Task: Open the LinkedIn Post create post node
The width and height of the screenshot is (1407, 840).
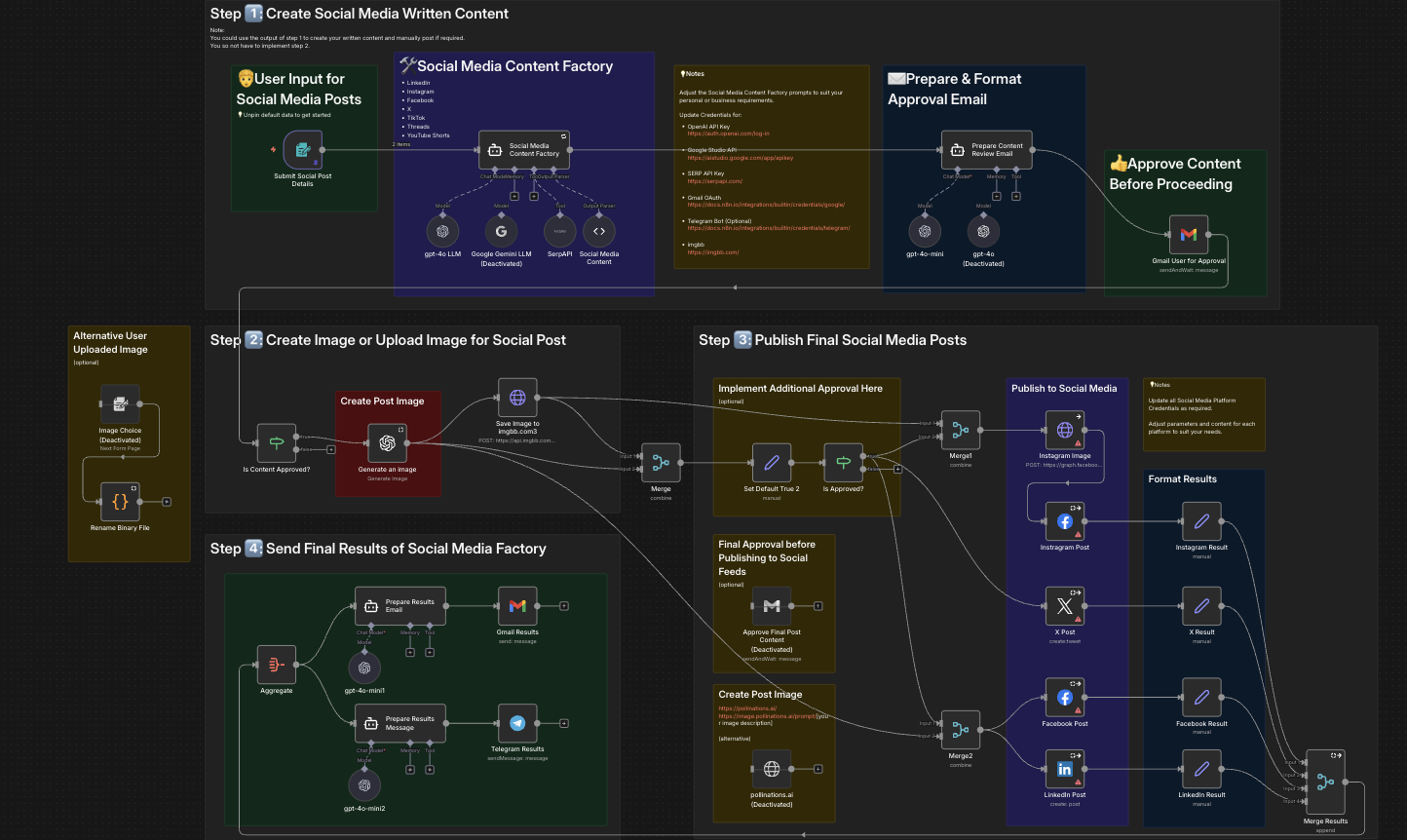Action: [x=1065, y=767]
